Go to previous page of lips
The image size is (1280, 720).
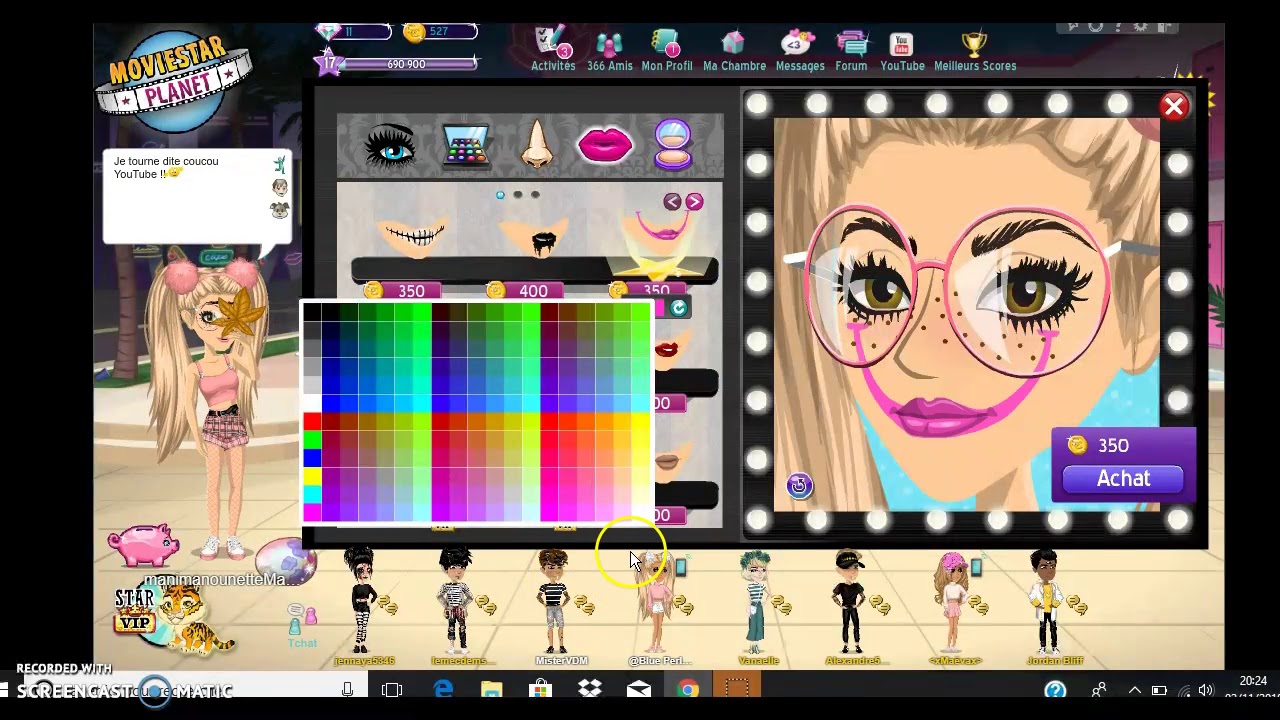[x=672, y=202]
